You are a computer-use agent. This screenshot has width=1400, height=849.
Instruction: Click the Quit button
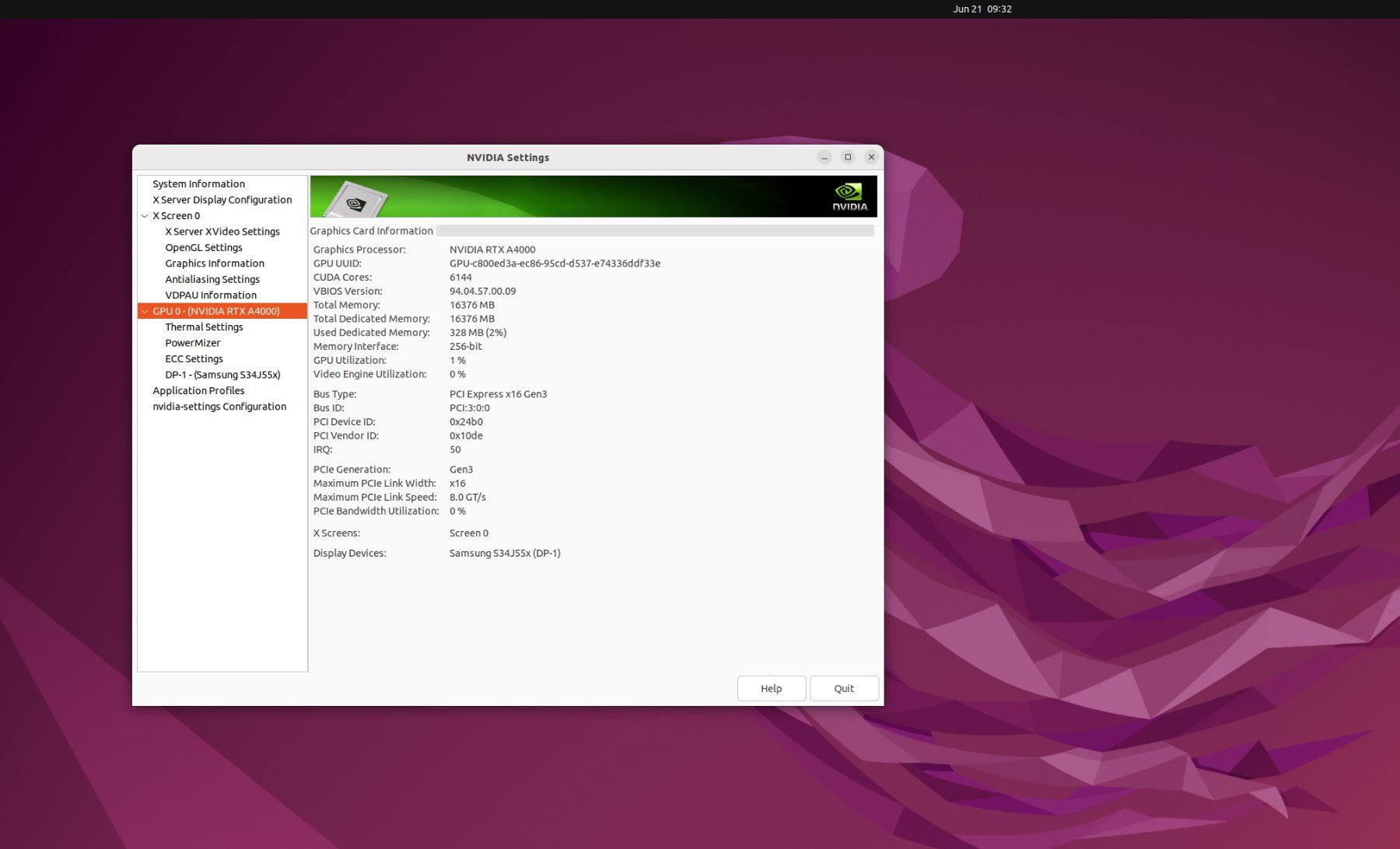pyautogui.click(x=844, y=689)
